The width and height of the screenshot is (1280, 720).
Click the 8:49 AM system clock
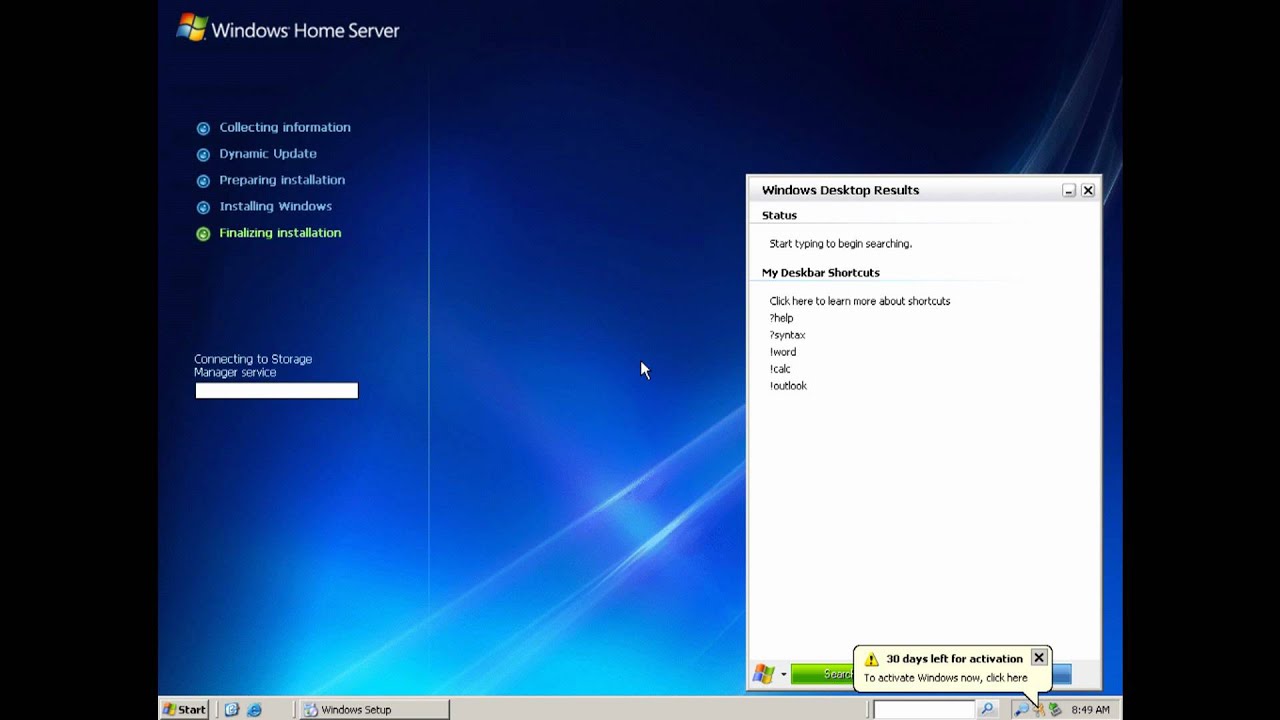(x=1090, y=709)
